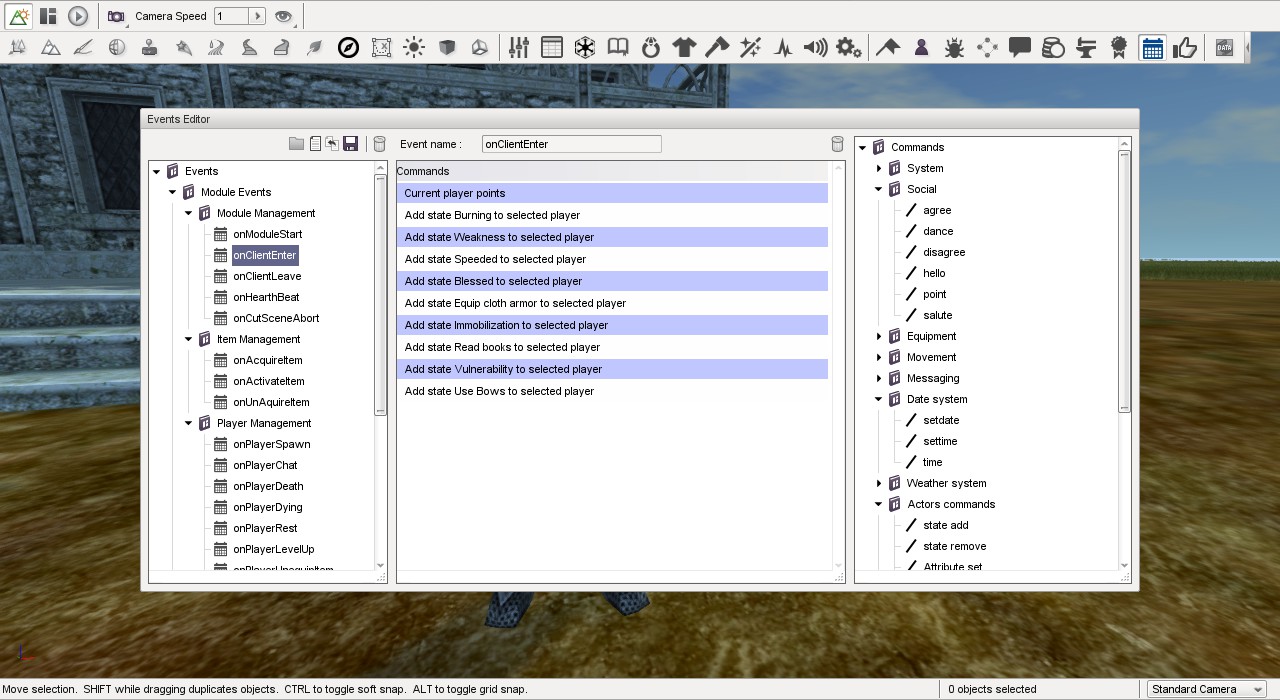The width and height of the screenshot is (1280, 700).
Task: Click the thumbs-up icon in the toolbar
Action: pyautogui.click(x=1186, y=47)
